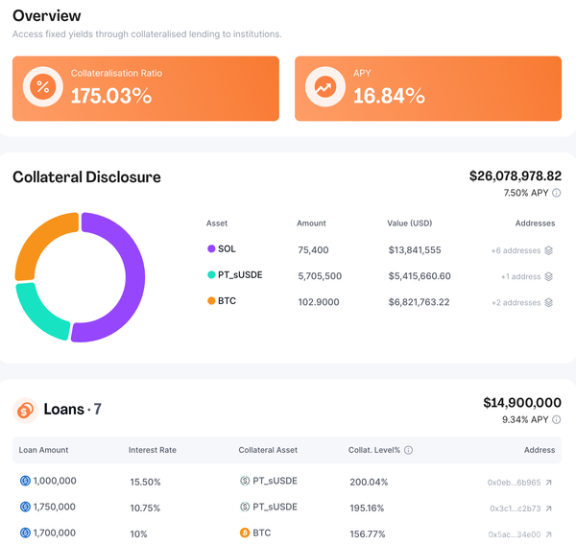The width and height of the screenshot is (583, 547).
Task: Open info tooltip beside 7.50% APY
Action: click(556, 193)
